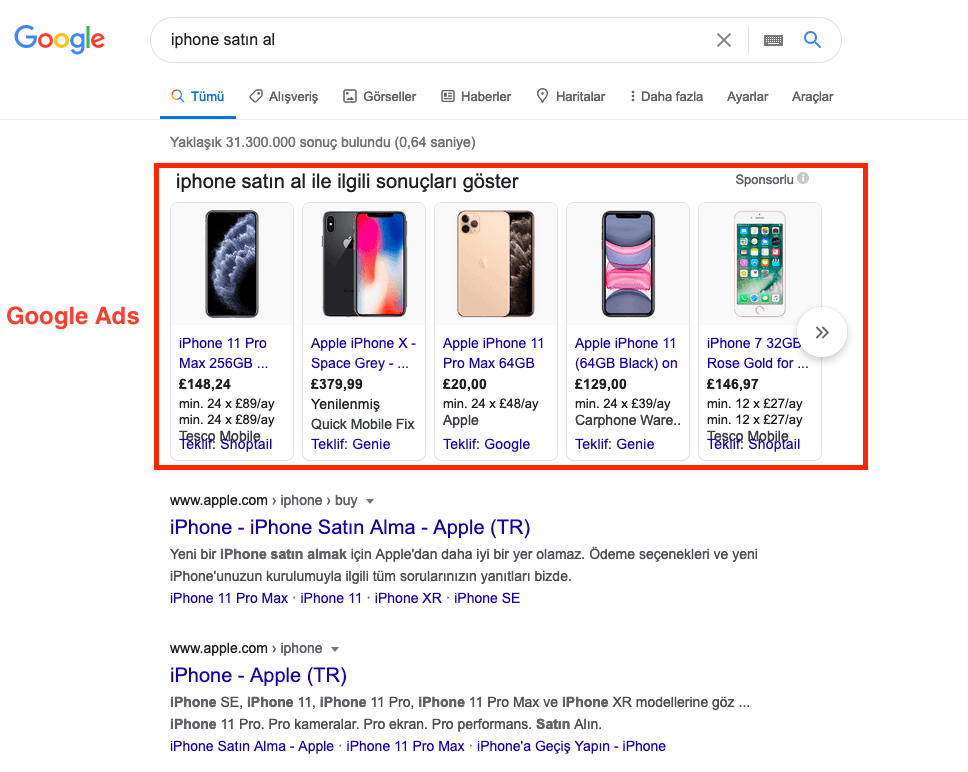
Task: Click Apple iPhone X Space Grey image
Action: [x=364, y=264]
